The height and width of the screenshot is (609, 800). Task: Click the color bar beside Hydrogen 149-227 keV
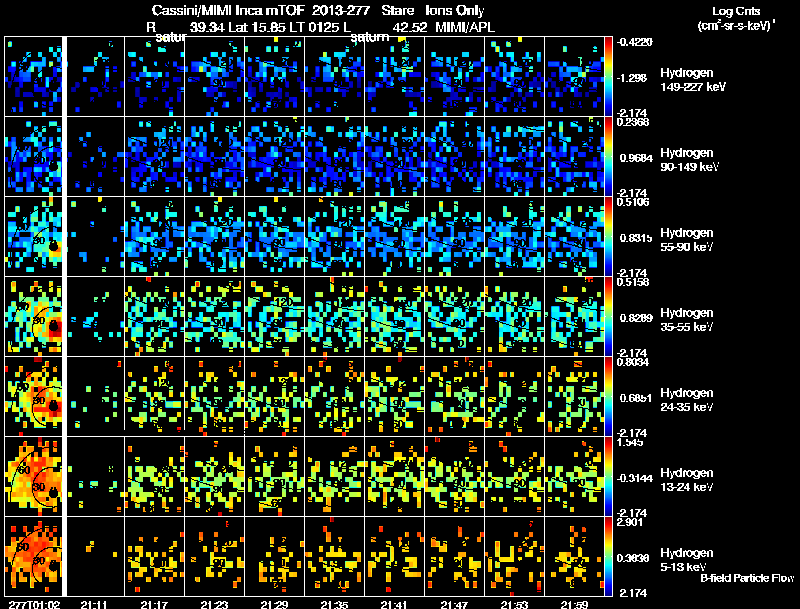(x=608, y=77)
